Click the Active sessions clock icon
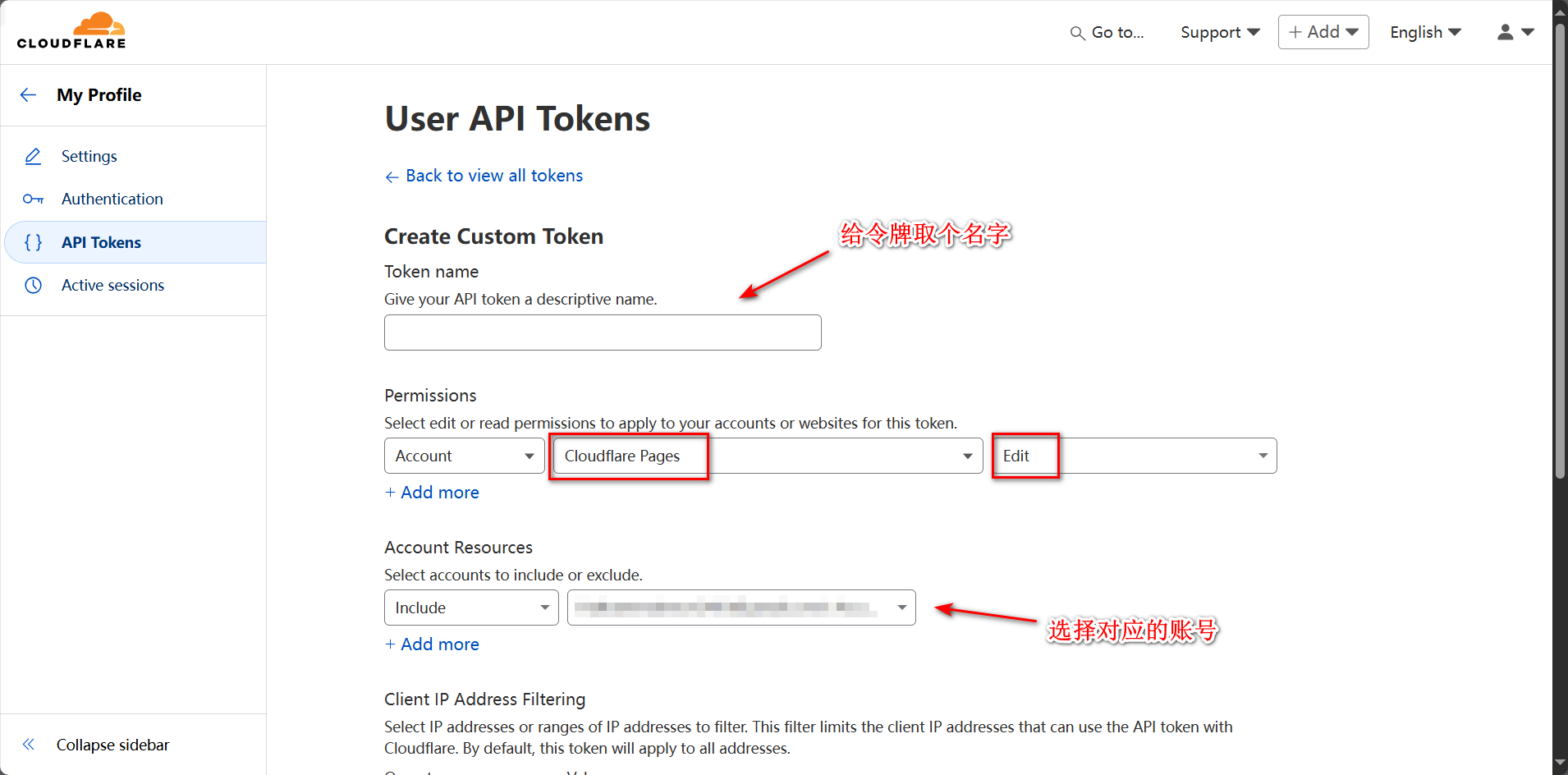 33,285
